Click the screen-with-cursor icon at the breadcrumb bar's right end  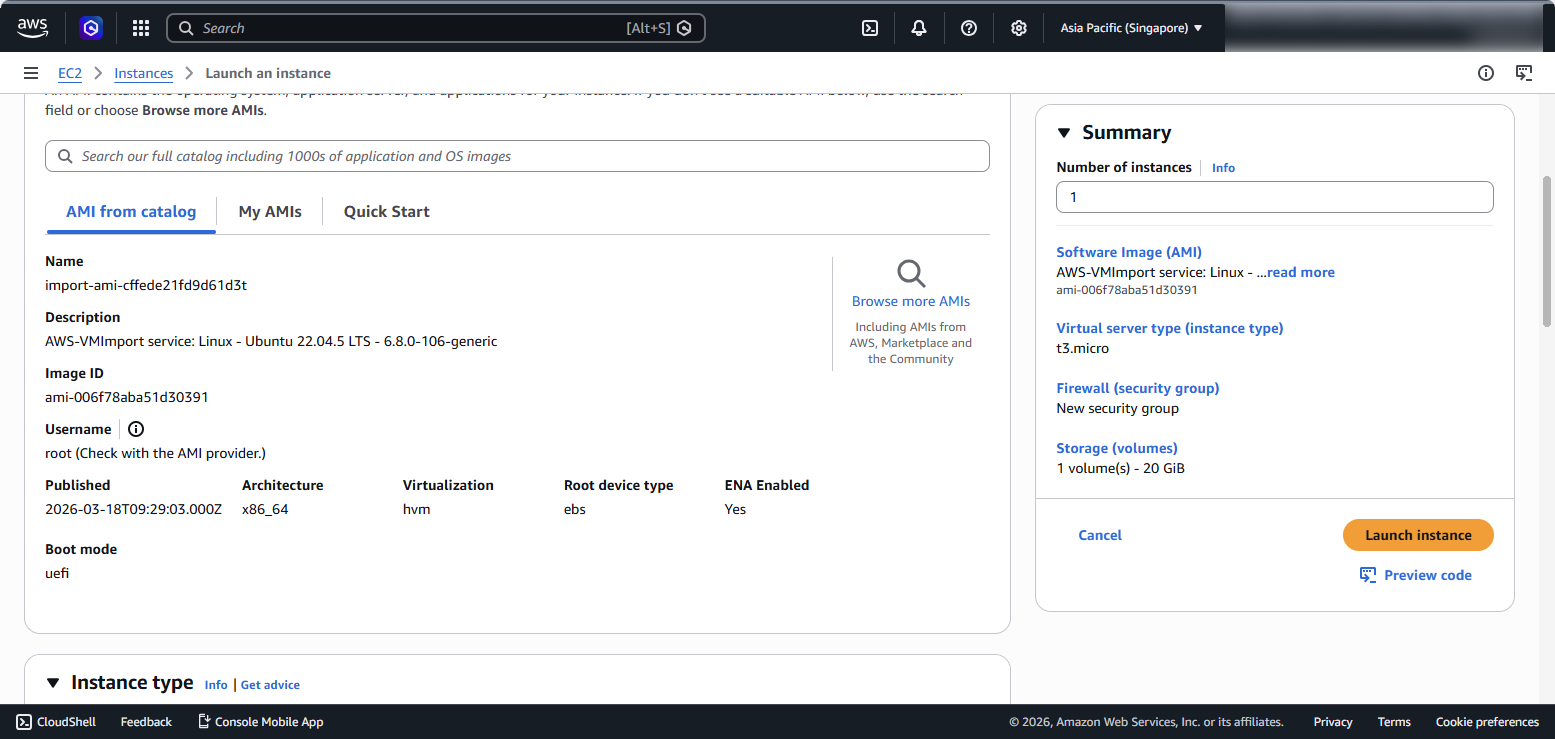1524,73
